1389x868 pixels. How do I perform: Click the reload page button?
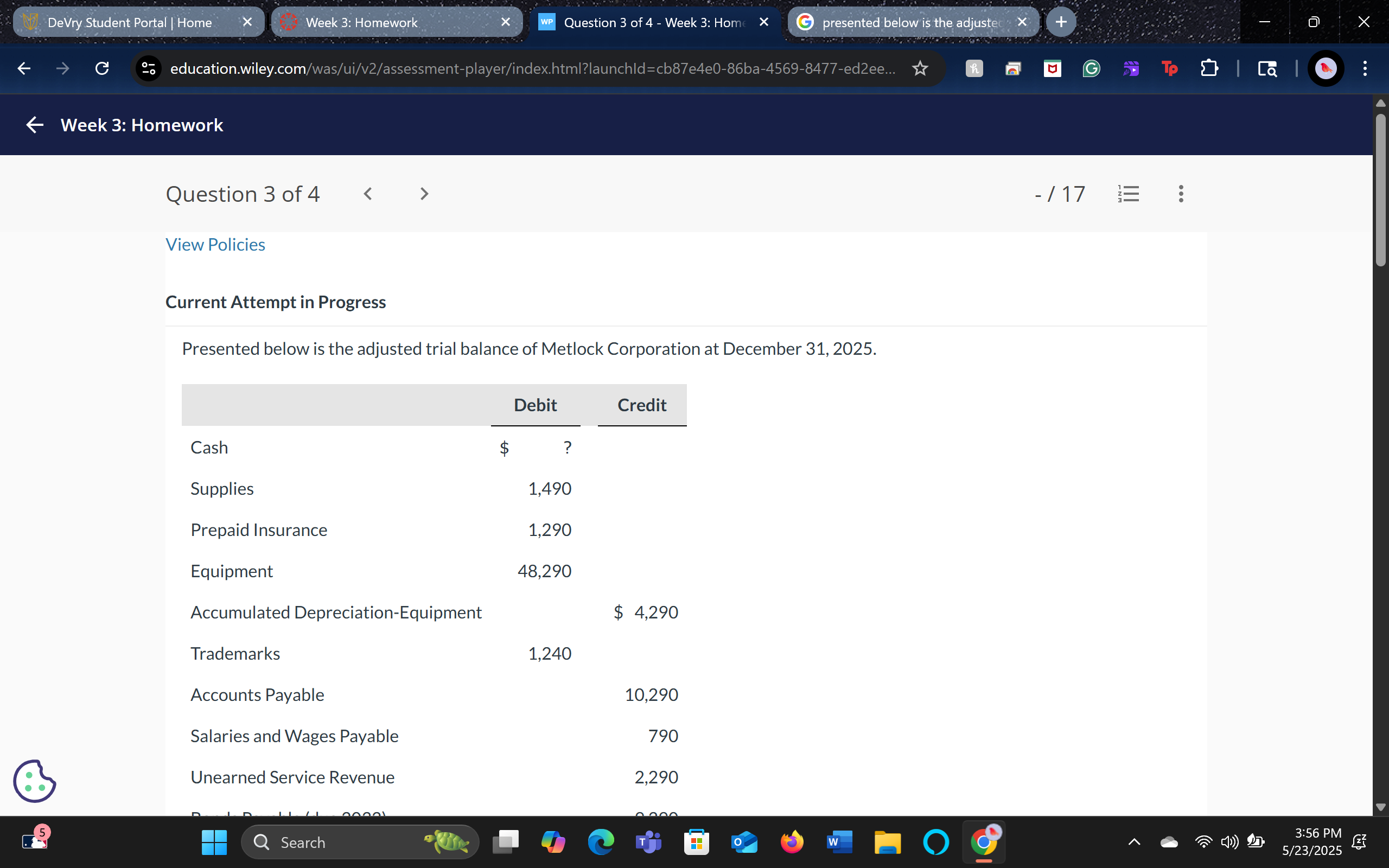click(x=101, y=68)
